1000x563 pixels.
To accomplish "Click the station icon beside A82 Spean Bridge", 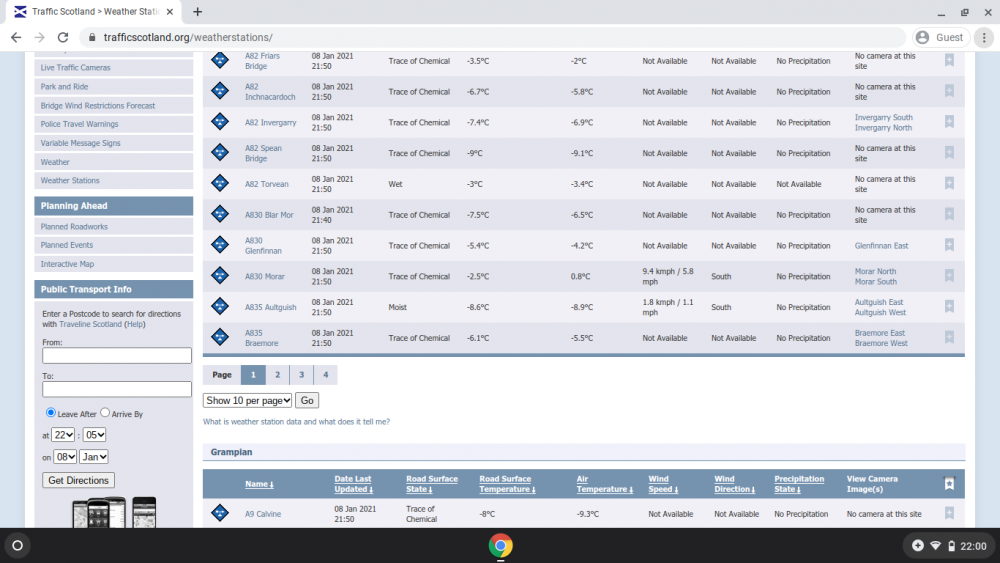I will click(x=219, y=152).
